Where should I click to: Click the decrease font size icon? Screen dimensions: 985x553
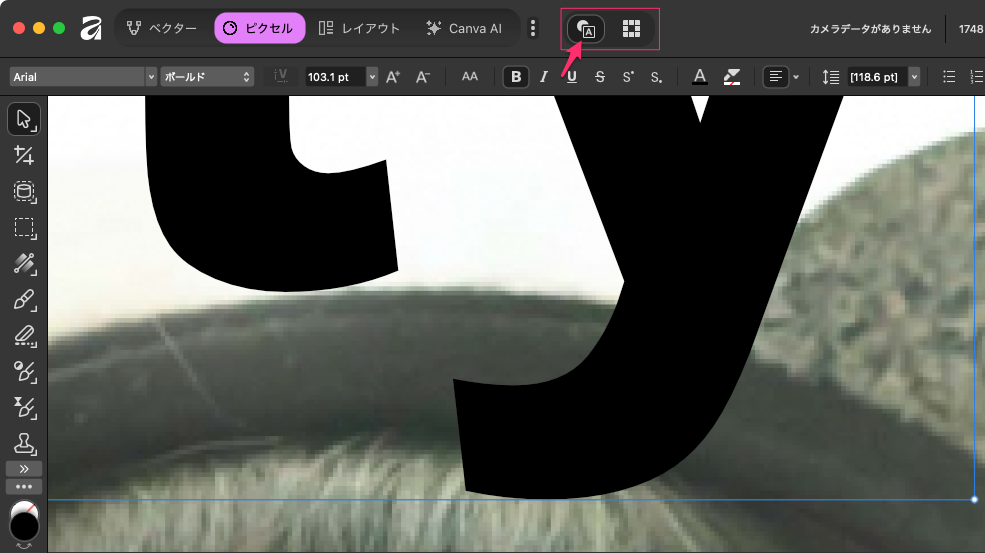click(x=422, y=77)
